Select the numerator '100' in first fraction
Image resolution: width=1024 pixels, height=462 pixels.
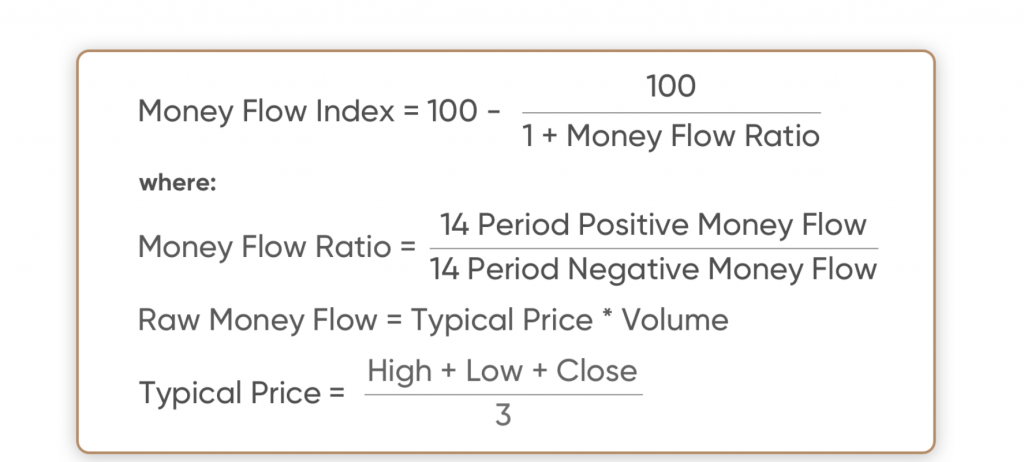tap(671, 86)
